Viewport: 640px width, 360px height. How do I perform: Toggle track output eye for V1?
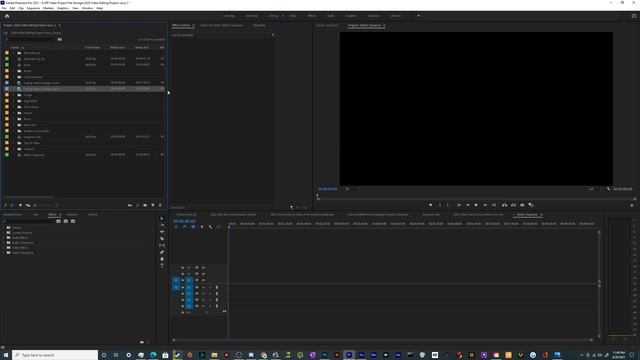[203, 280]
